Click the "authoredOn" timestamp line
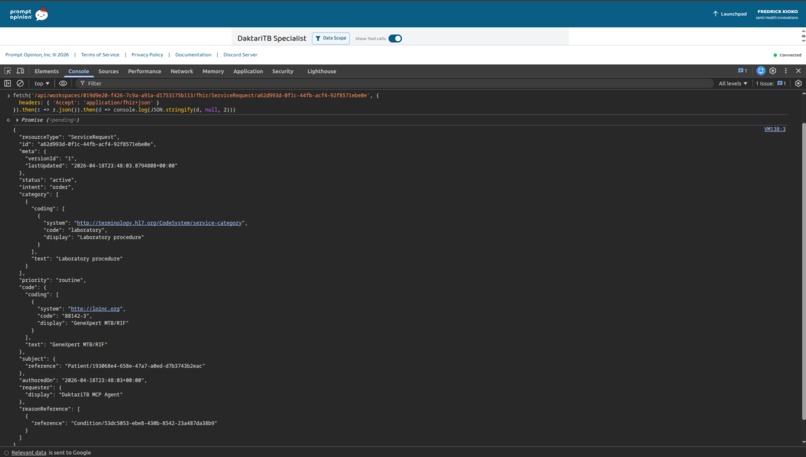Screen dimensions: 806x457 point(83,380)
